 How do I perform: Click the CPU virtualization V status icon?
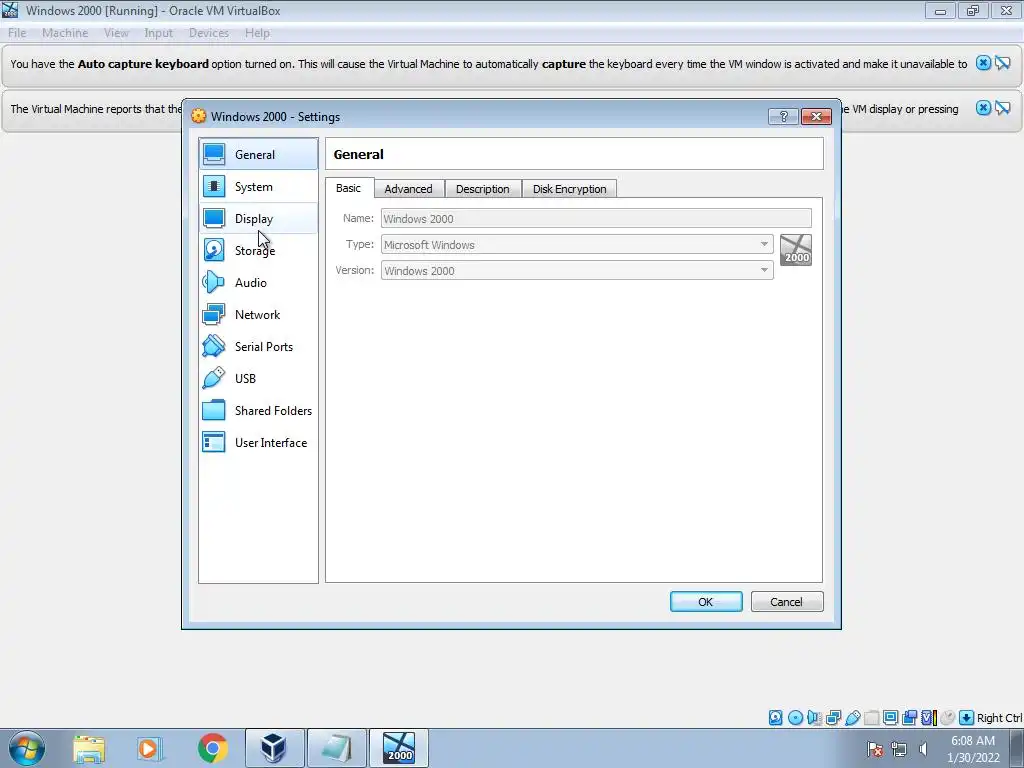tap(928, 718)
